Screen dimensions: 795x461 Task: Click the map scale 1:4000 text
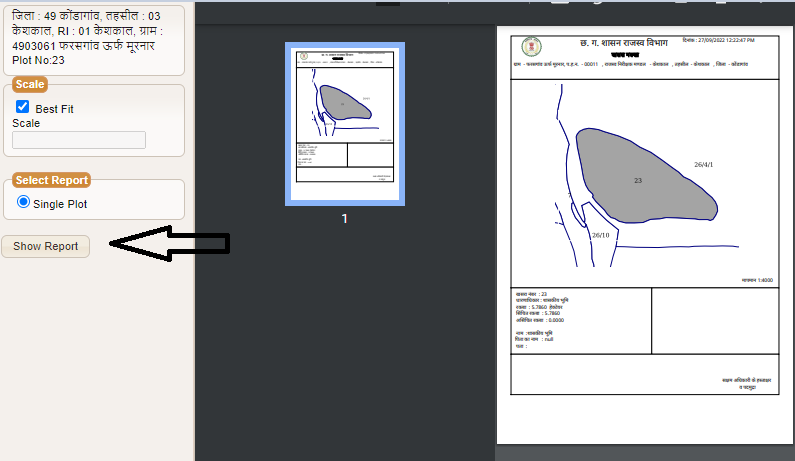click(759, 280)
